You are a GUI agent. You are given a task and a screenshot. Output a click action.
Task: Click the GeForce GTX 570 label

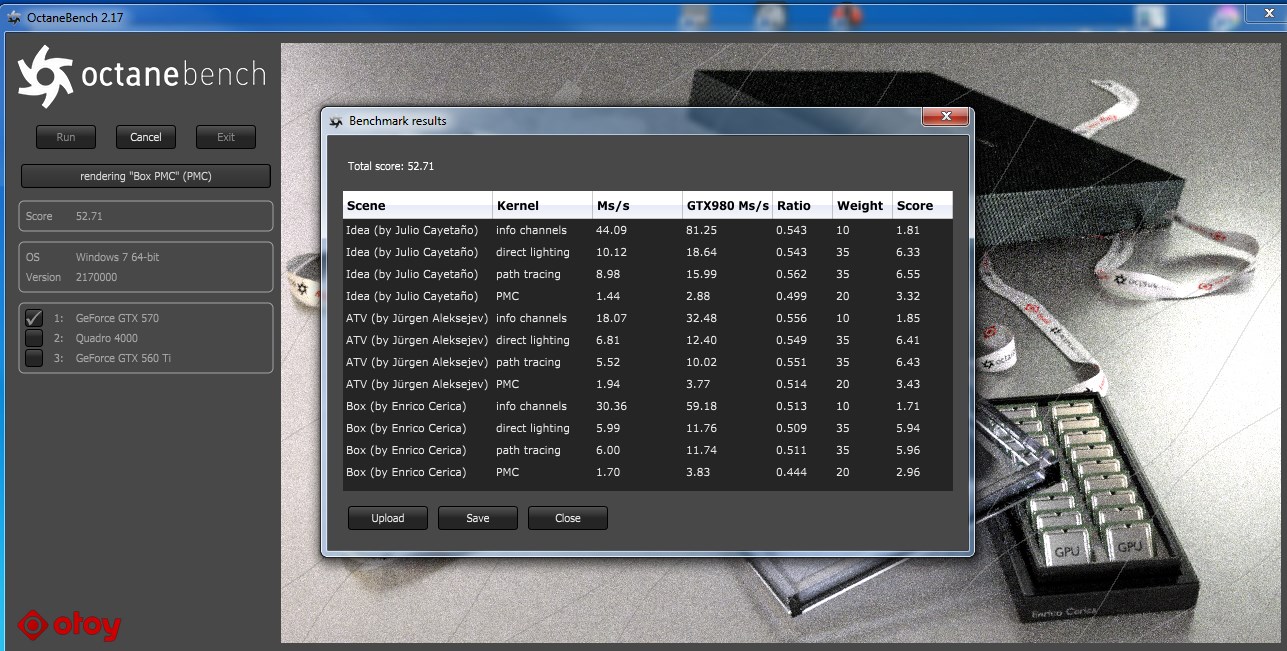point(117,318)
